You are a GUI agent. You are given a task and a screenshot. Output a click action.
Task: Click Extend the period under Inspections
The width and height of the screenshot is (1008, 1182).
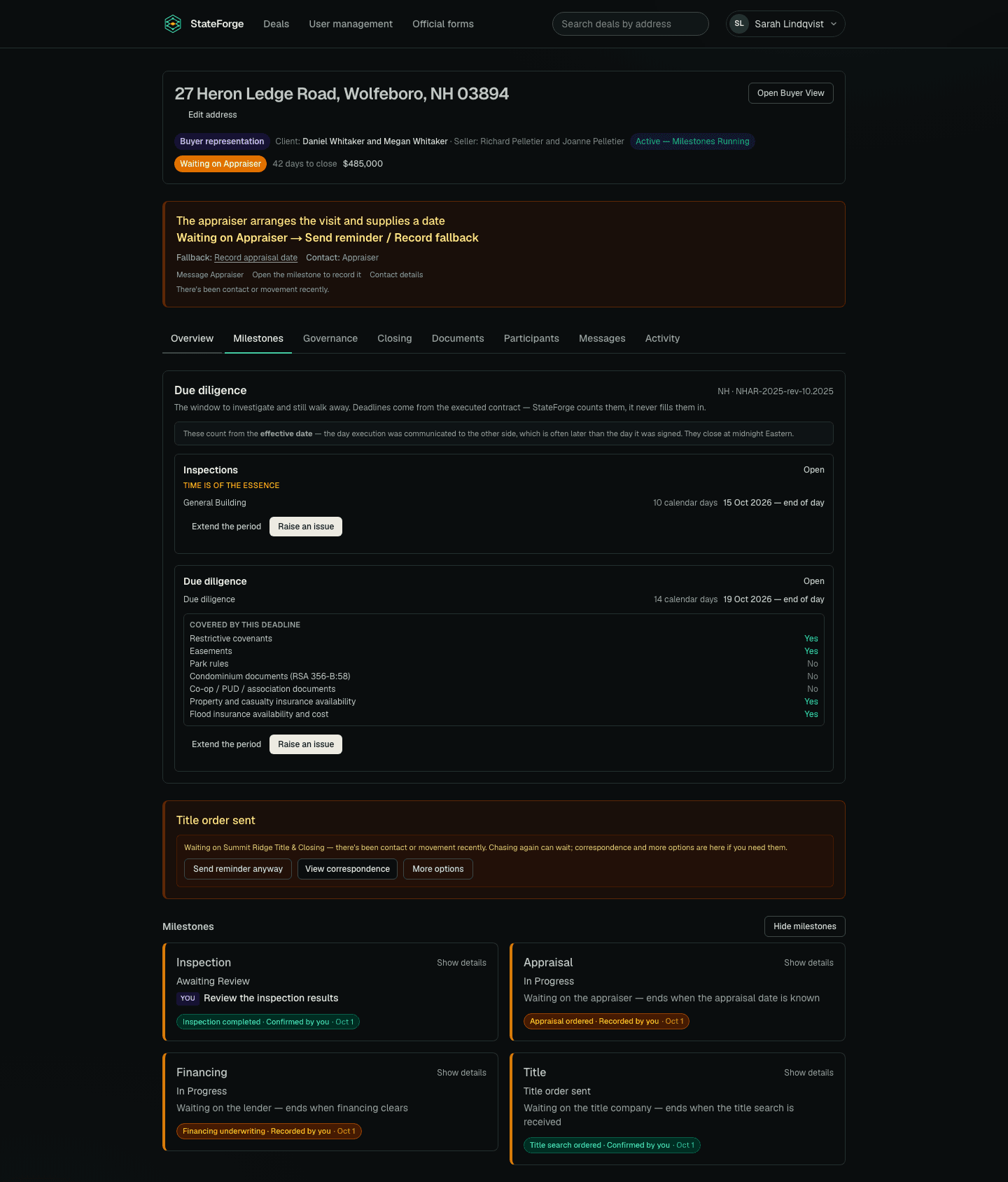pyautogui.click(x=226, y=527)
